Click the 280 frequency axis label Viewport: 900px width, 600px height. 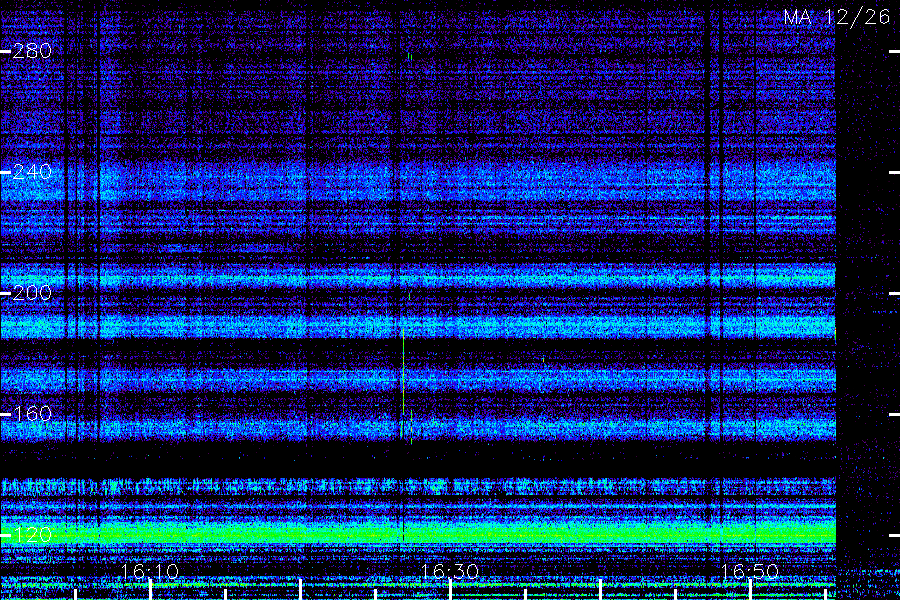32,51
